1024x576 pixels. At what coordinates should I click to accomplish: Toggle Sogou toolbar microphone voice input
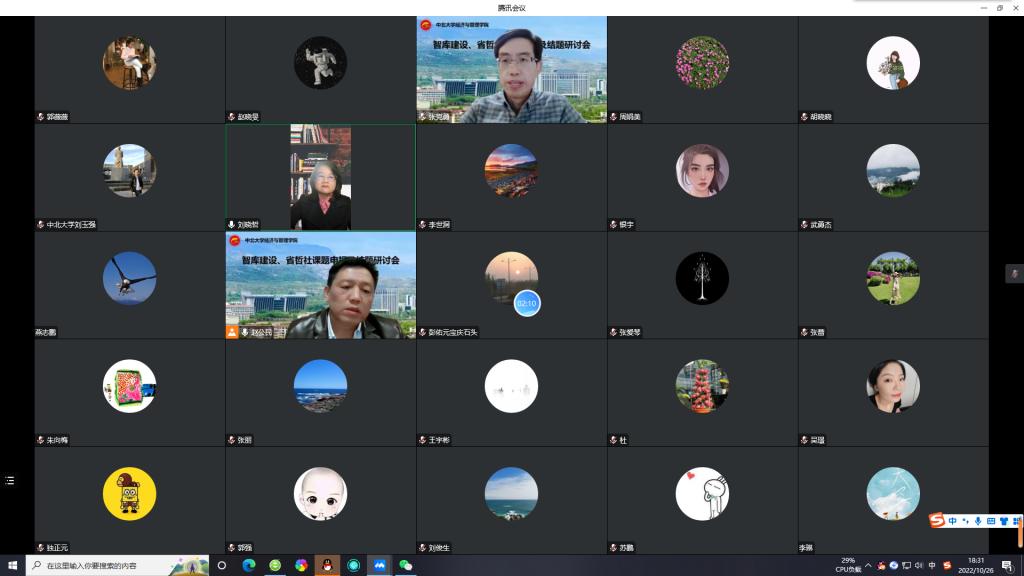pos(978,521)
